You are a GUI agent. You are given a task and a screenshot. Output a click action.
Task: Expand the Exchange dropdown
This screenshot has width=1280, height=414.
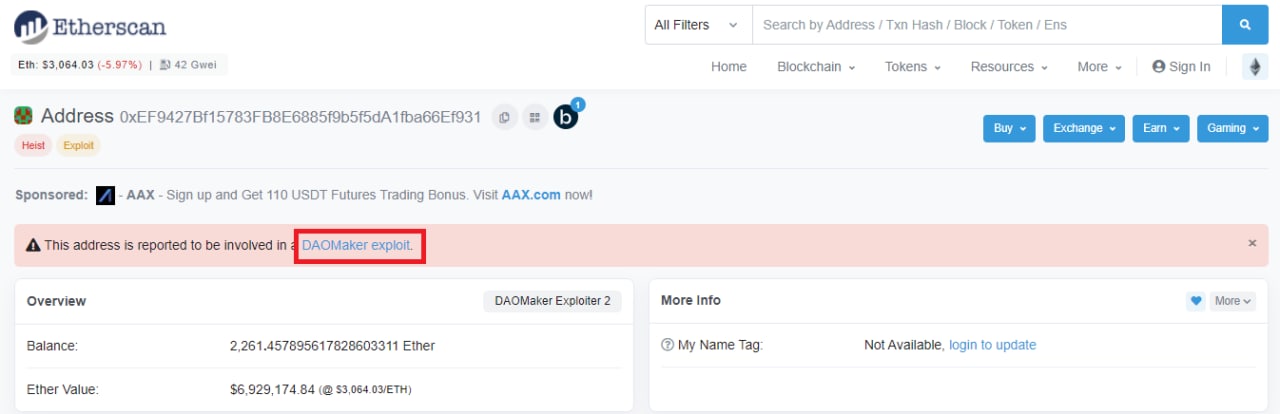pyautogui.click(x=1084, y=128)
